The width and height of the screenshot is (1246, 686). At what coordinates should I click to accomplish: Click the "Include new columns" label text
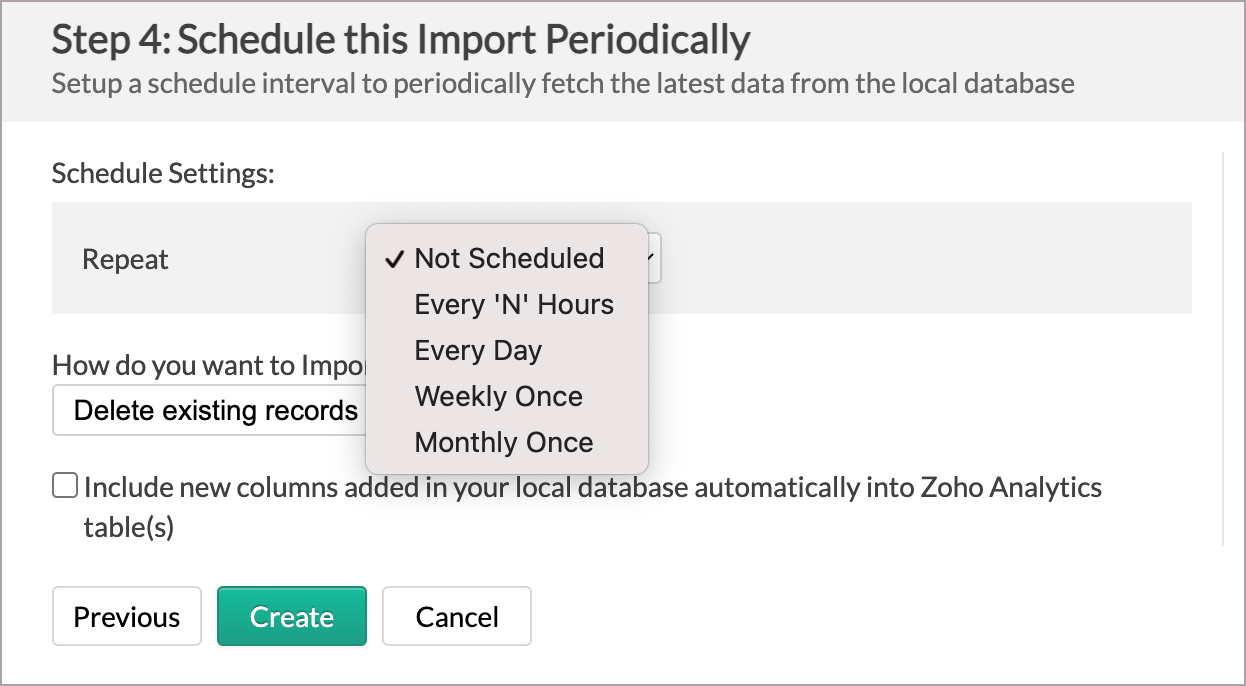coord(300,487)
